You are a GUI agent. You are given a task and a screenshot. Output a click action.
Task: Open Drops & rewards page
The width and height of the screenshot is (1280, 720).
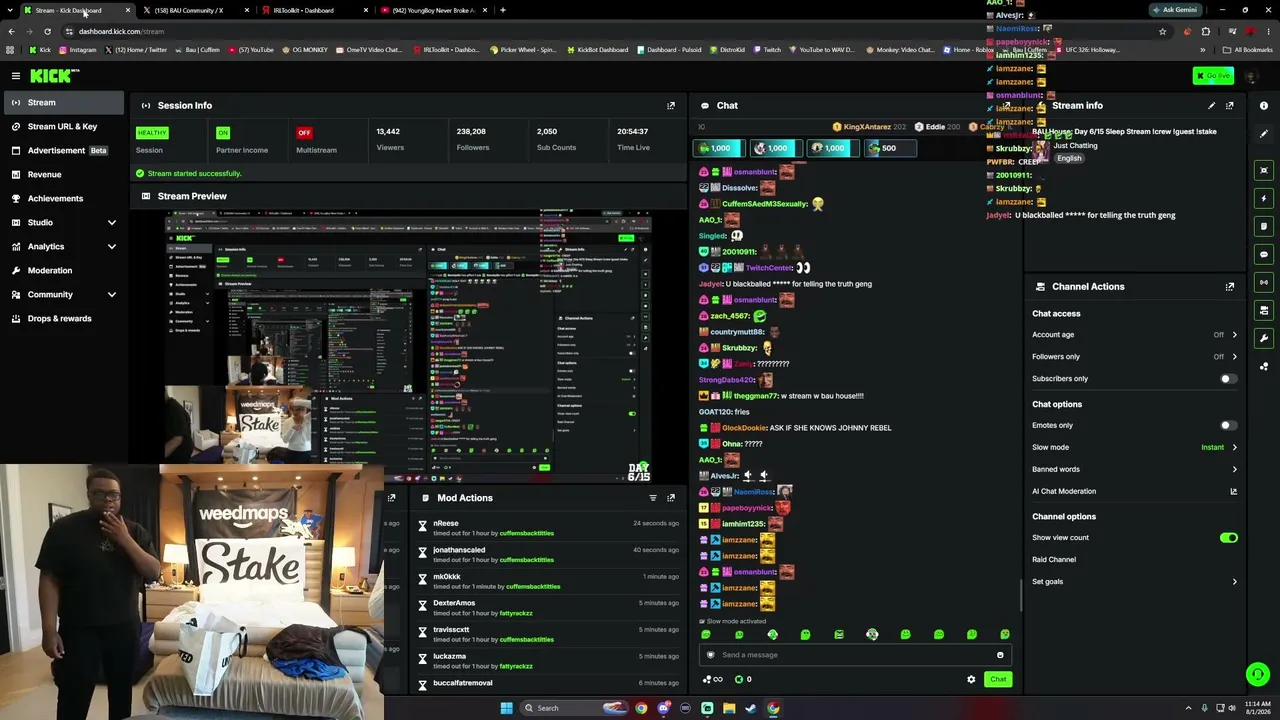pos(63,319)
